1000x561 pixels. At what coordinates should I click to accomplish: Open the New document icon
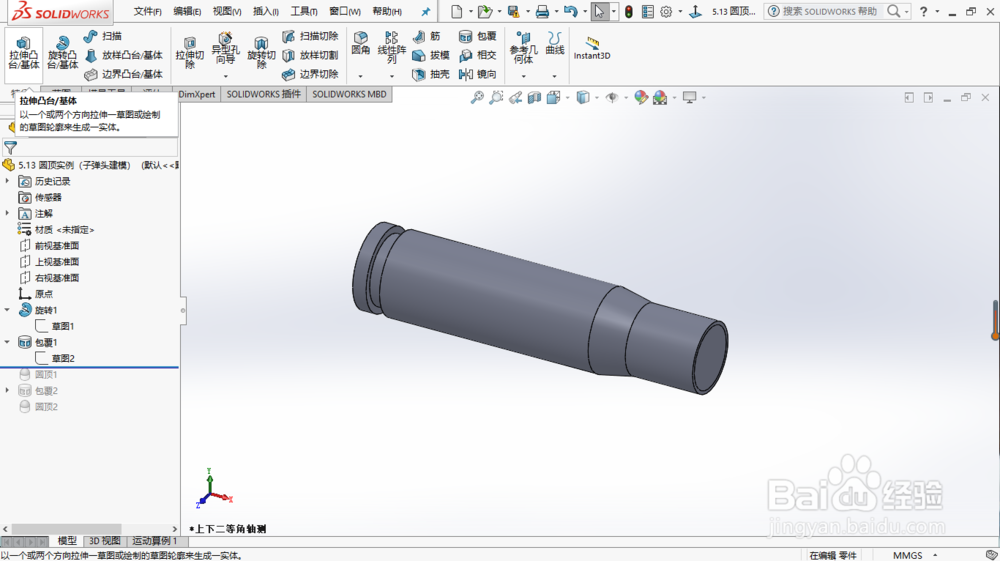tap(457, 11)
